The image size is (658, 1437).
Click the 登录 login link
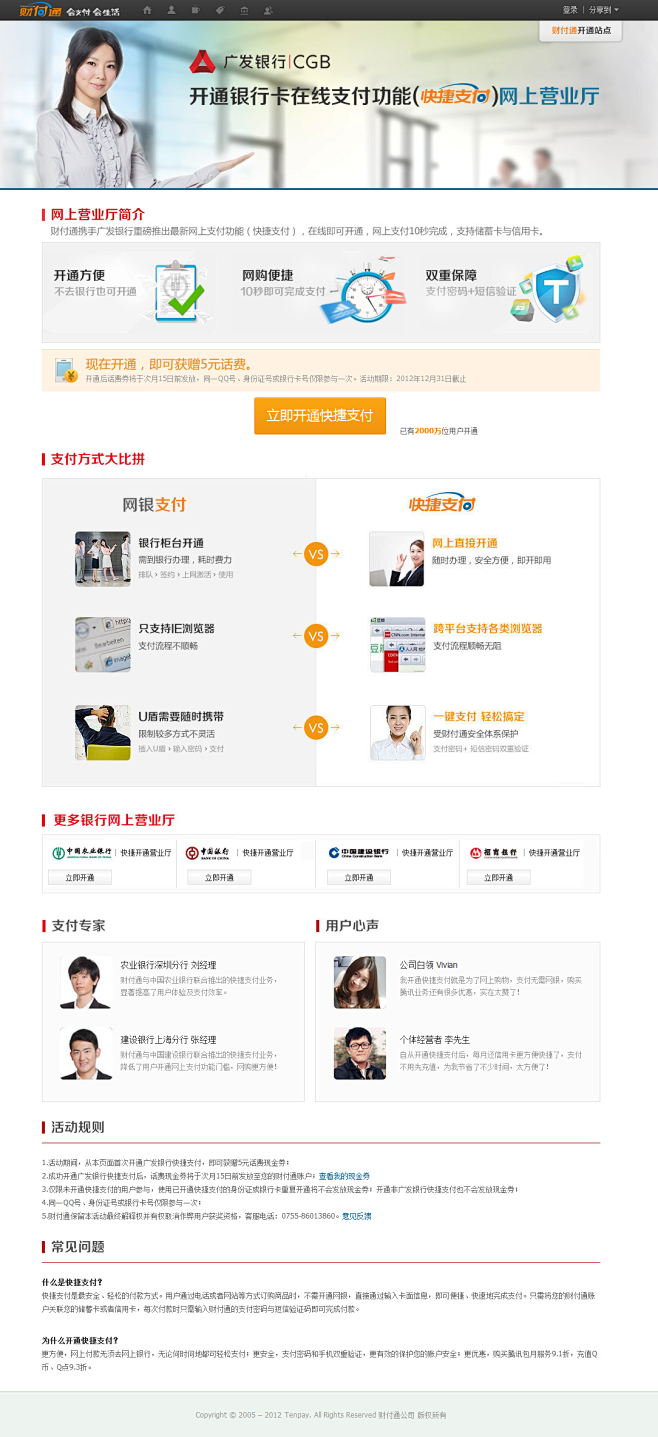tap(570, 9)
